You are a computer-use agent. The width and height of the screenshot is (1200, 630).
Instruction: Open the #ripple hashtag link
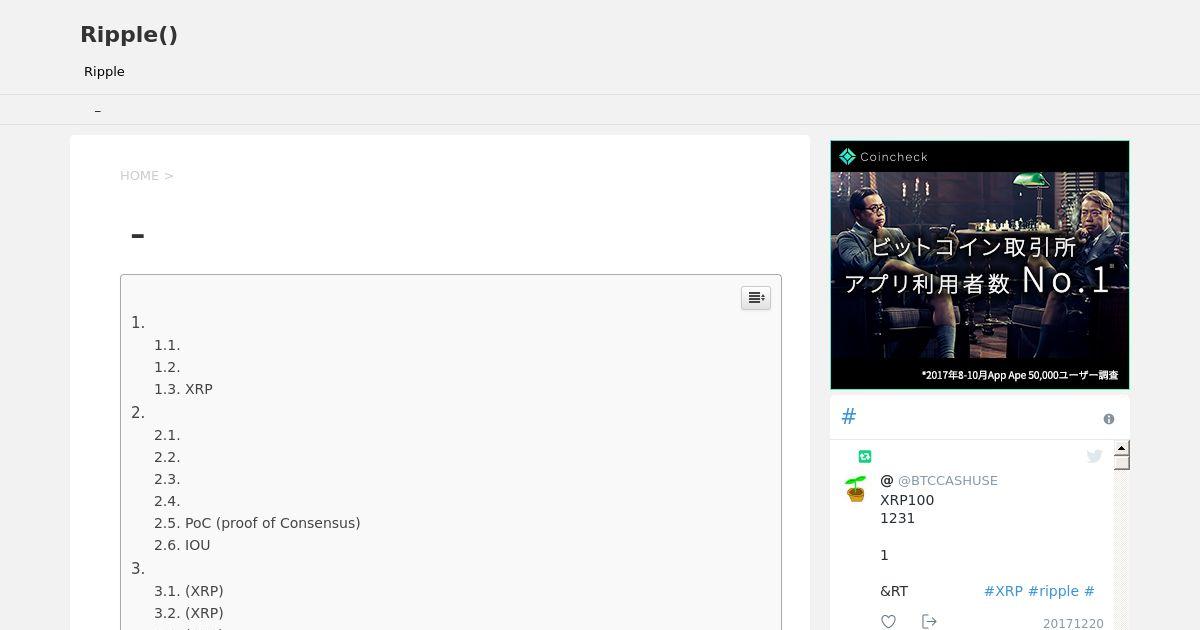(x=1053, y=591)
